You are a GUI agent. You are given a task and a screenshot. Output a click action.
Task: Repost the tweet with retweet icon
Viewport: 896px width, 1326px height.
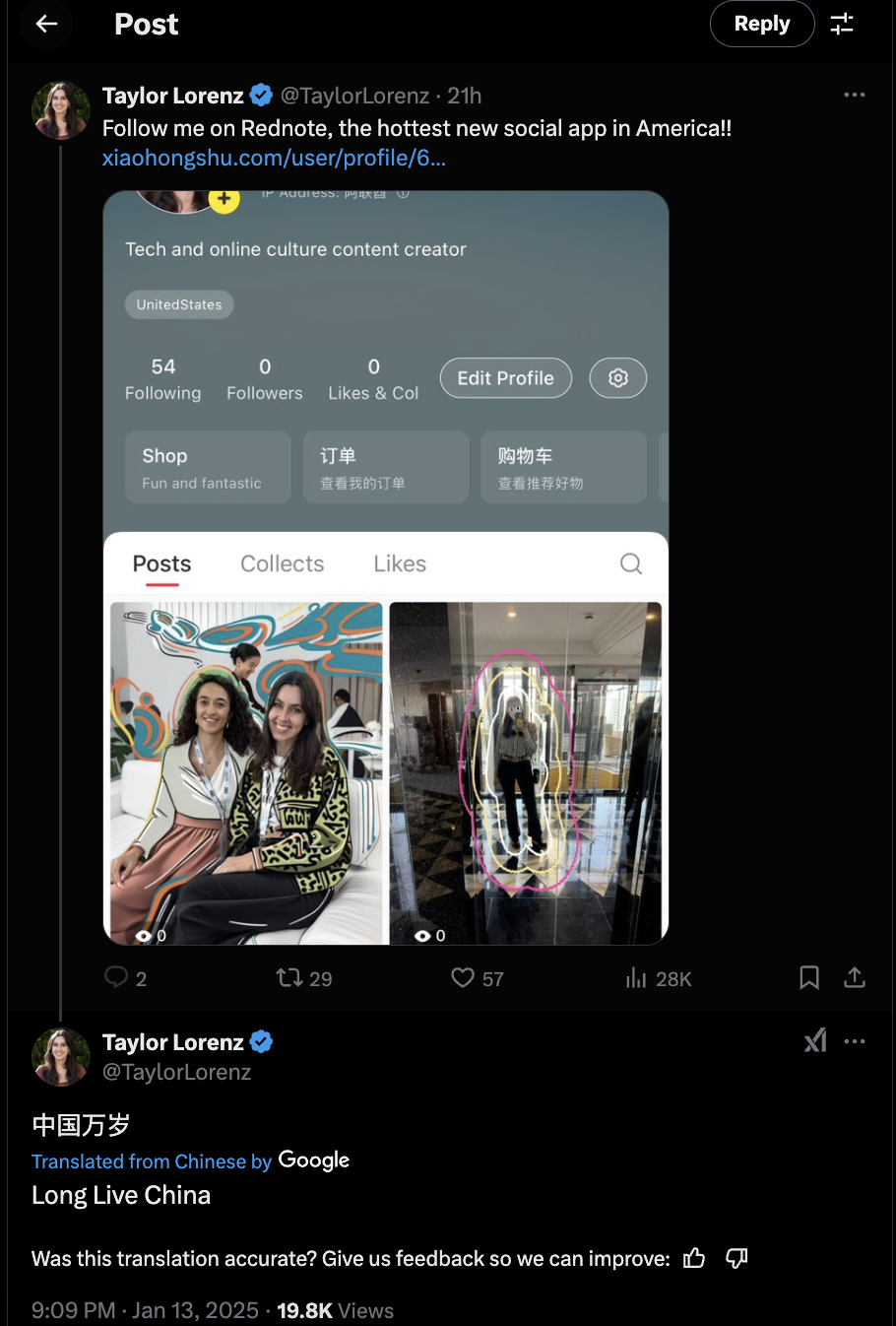[289, 977]
